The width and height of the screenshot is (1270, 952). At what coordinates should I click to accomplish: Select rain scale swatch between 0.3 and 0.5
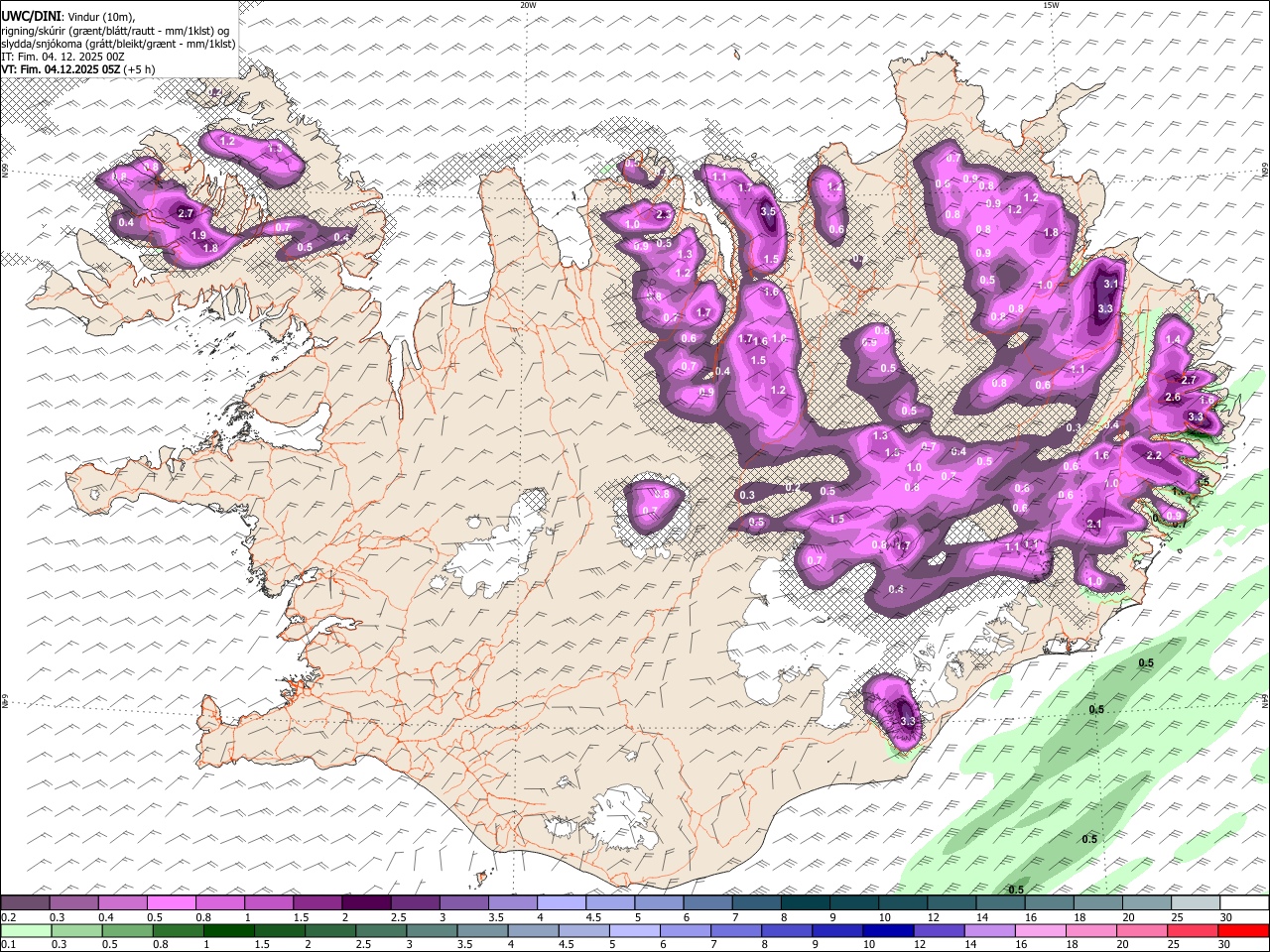[76, 930]
